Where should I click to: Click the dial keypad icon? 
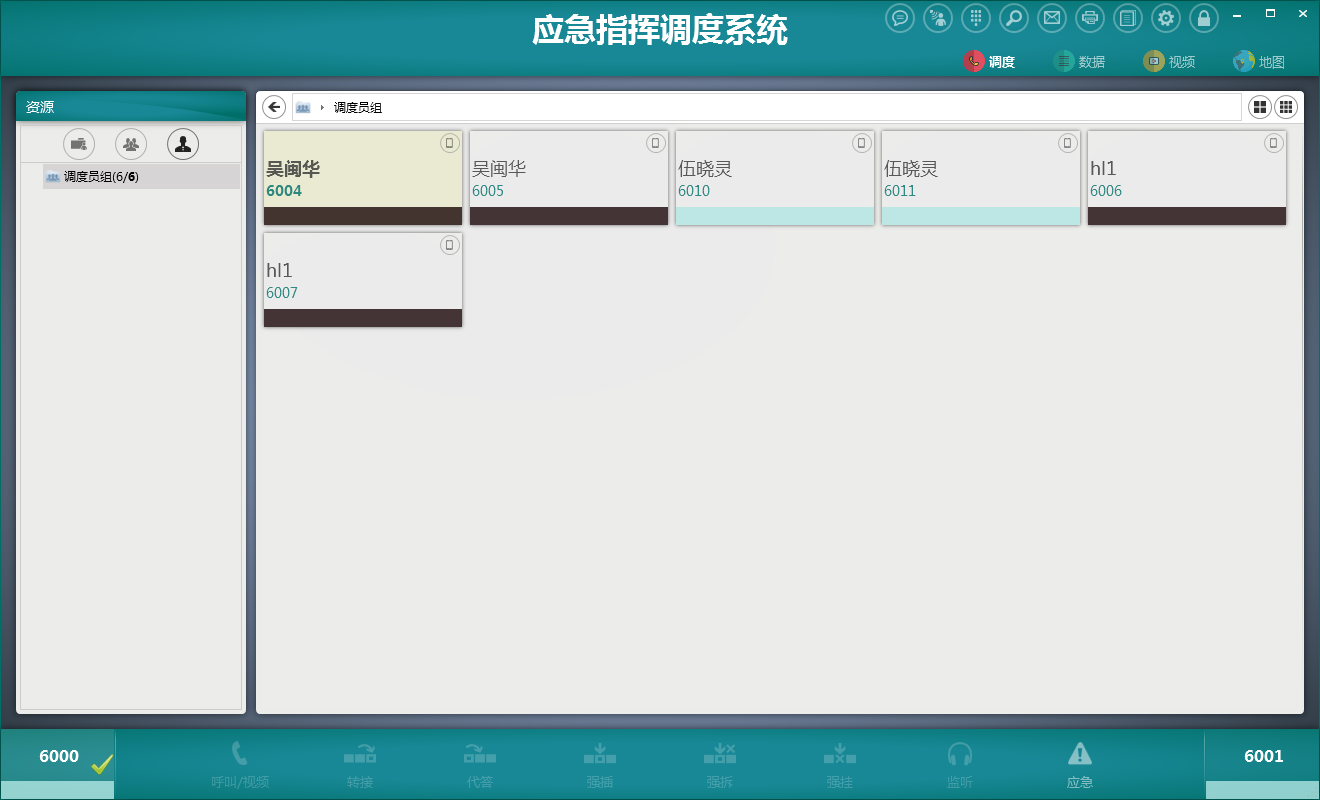pos(976,18)
